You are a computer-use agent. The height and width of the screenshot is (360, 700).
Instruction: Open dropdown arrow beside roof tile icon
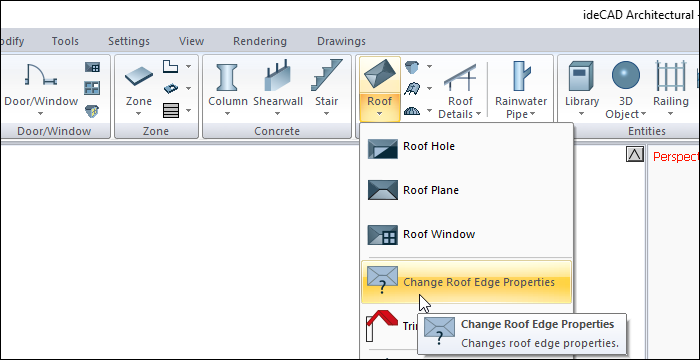point(429,88)
